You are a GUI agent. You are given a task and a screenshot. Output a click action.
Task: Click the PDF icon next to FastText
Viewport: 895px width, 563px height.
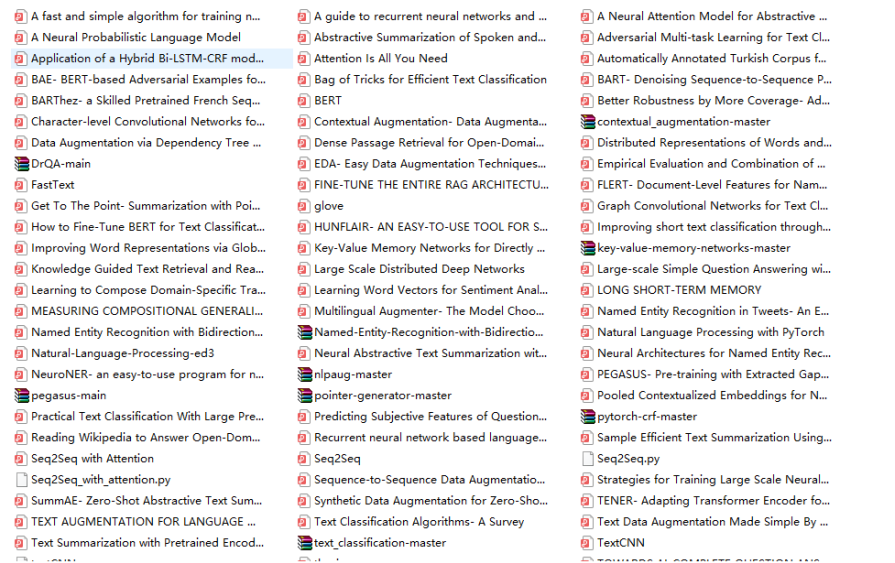pyautogui.click(x=21, y=185)
